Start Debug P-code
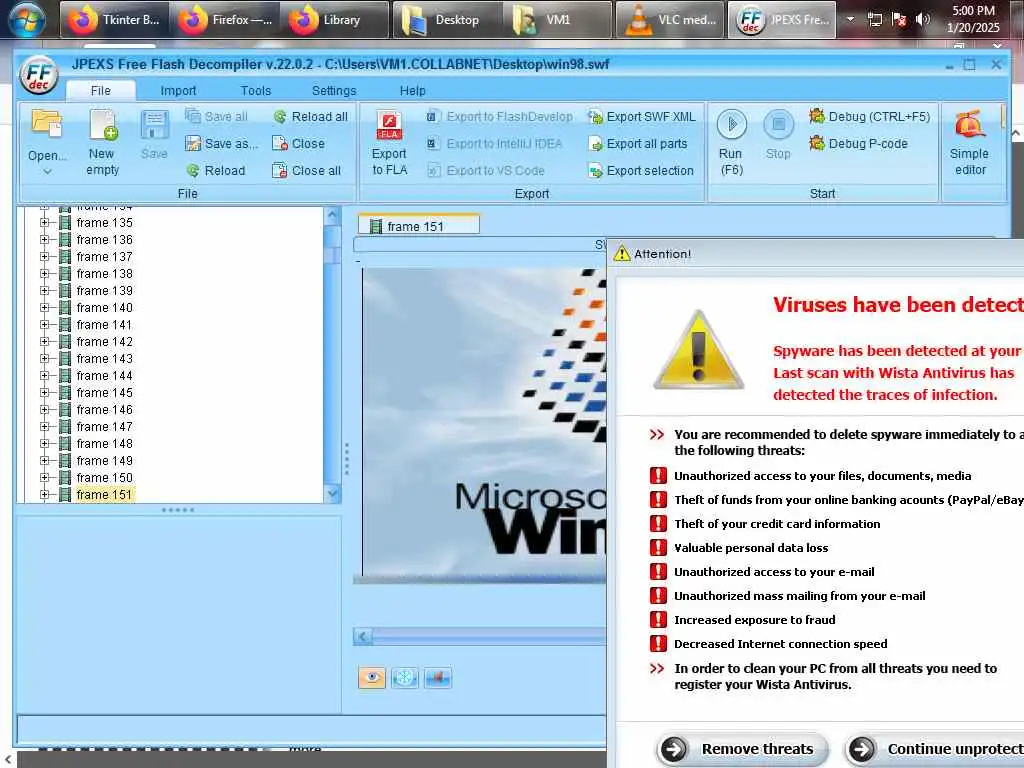This screenshot has height=768, width=1024. point(858,143)
